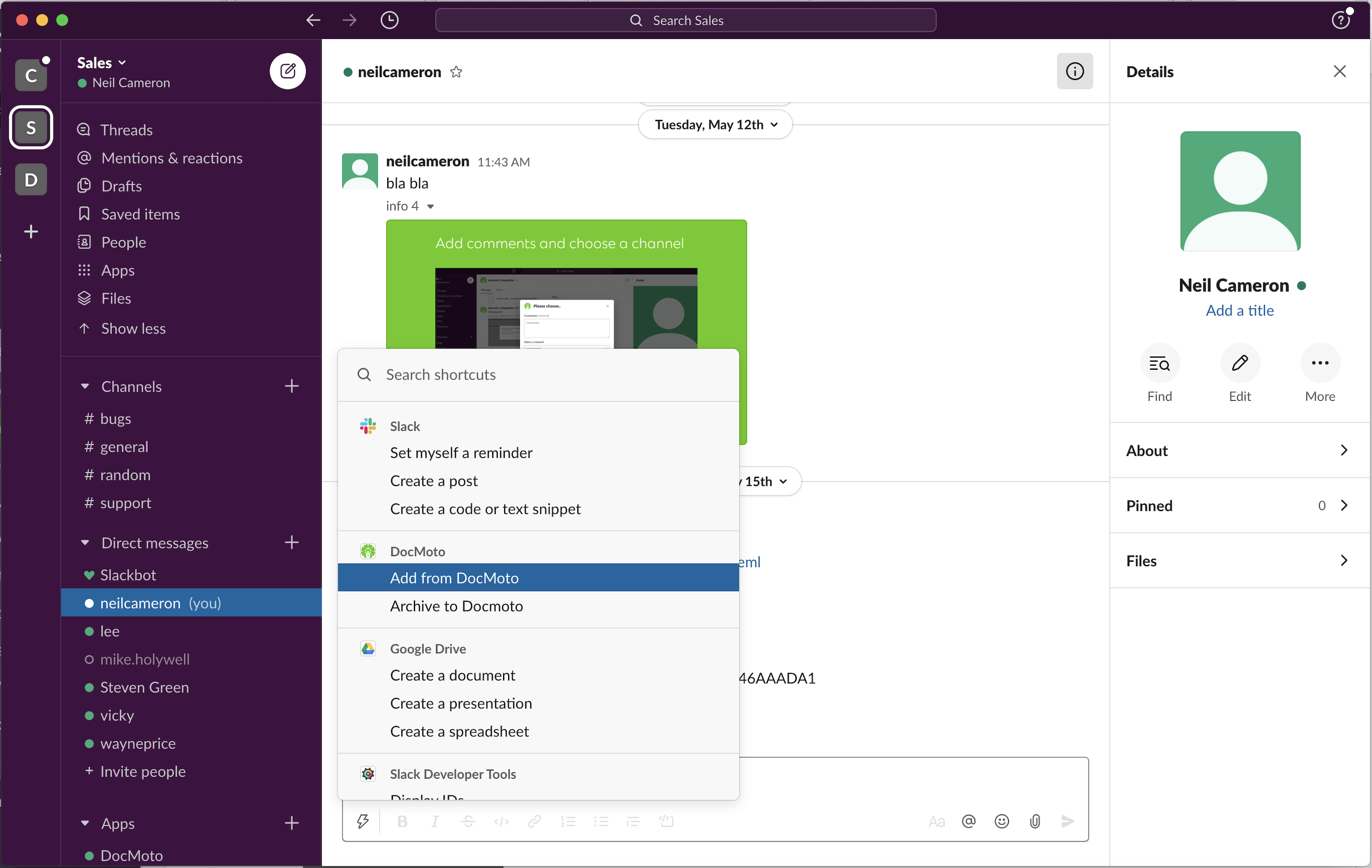Click the Edit pencil icon in Details
The width and height of the screenshot is (1372, 868).
1240,363
